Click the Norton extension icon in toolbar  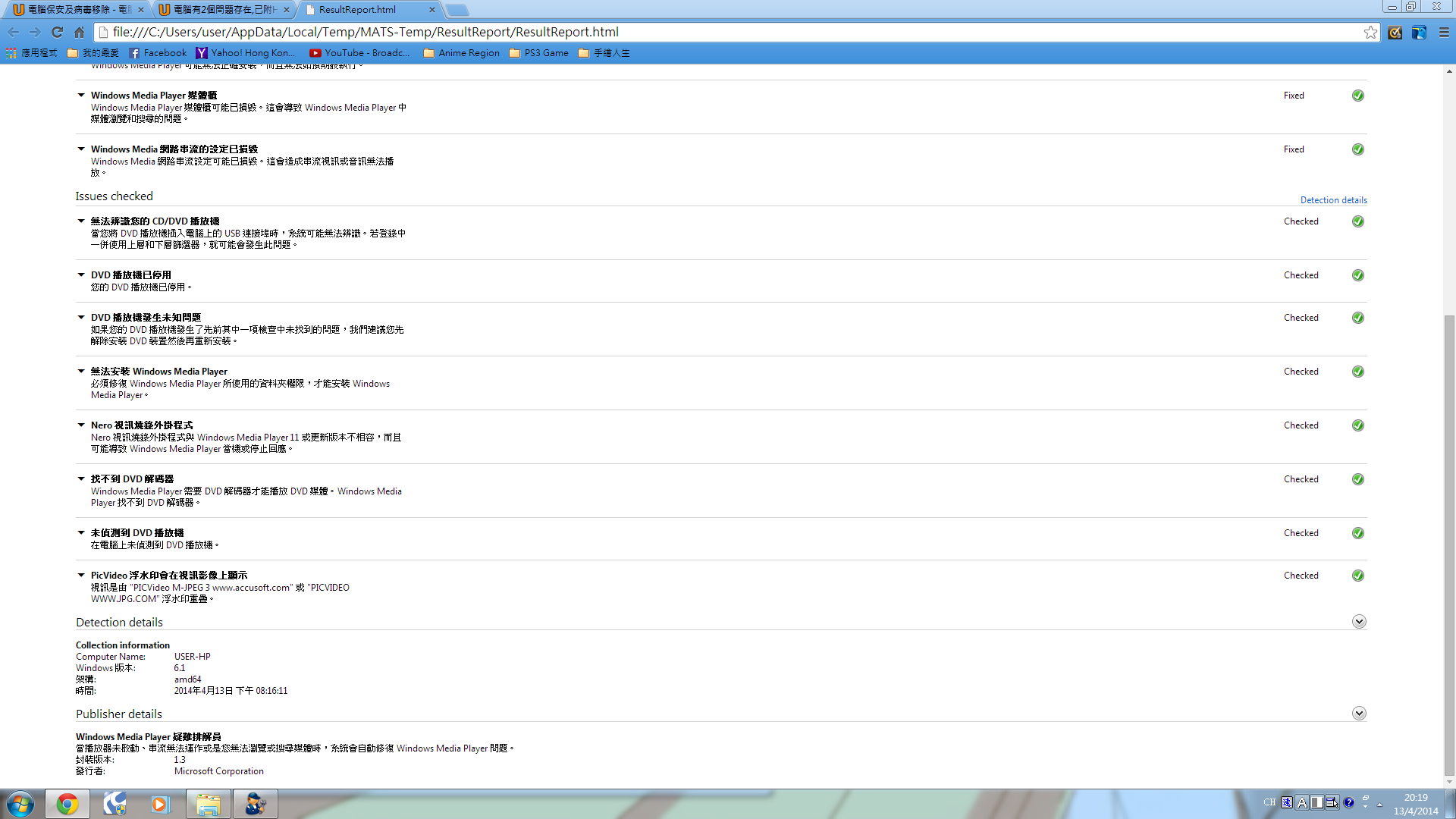coord(1395,32)
